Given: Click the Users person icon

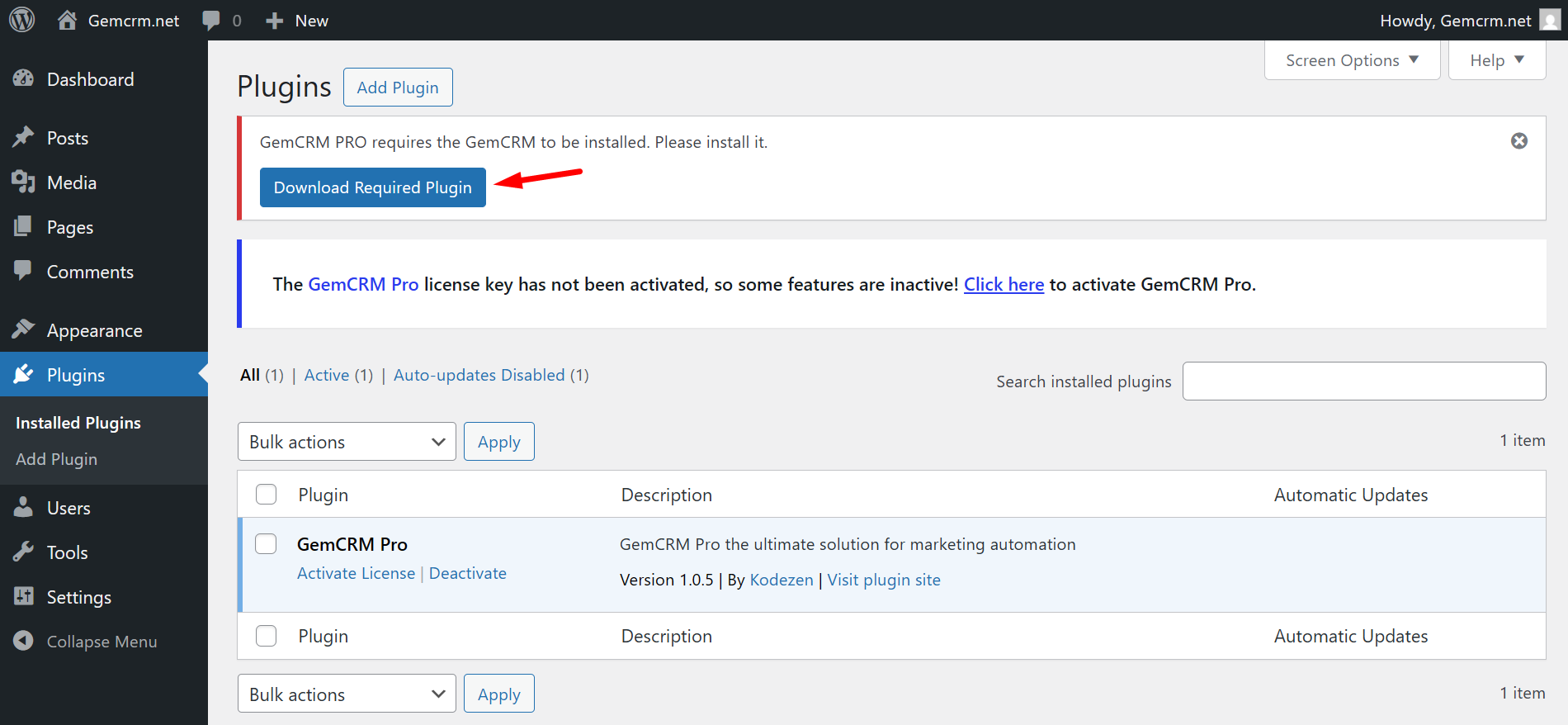Looking at the screenshot, I should coord(23,508).
